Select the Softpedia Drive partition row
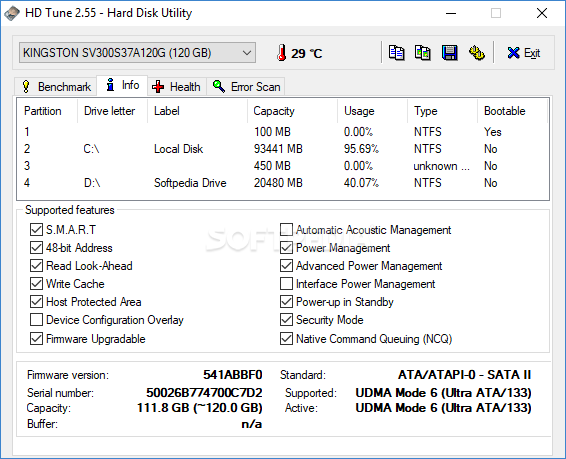The image size is (566, 459). coord(283,183)
